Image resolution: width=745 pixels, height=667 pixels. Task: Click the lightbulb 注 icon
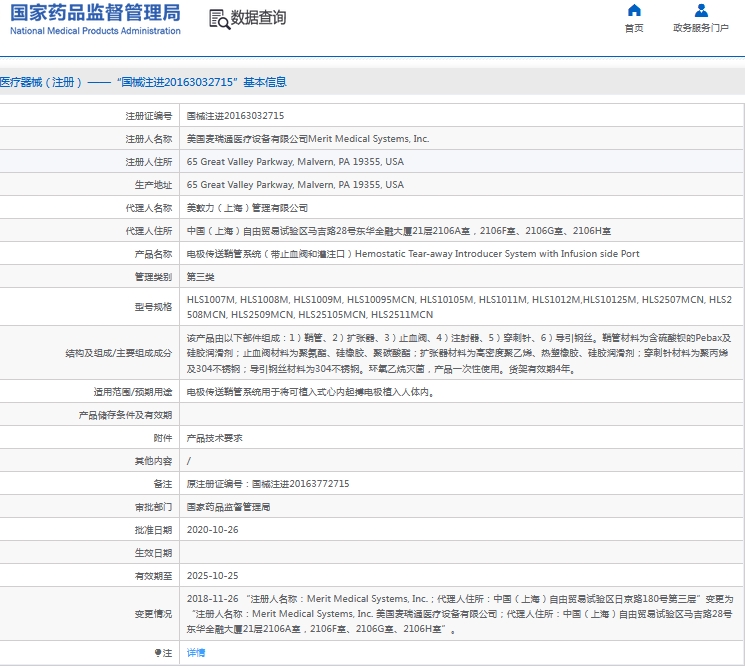[158, 653]
